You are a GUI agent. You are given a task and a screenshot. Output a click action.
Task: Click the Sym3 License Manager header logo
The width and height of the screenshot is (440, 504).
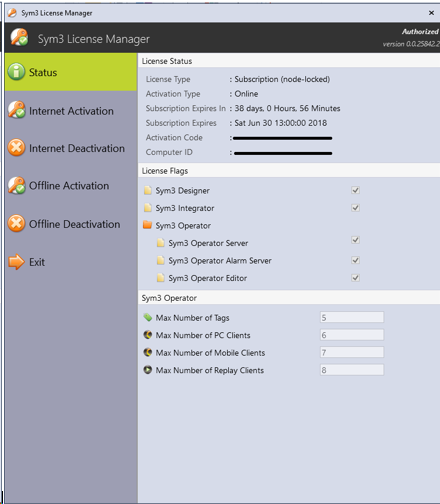click(x=19, y=37)
